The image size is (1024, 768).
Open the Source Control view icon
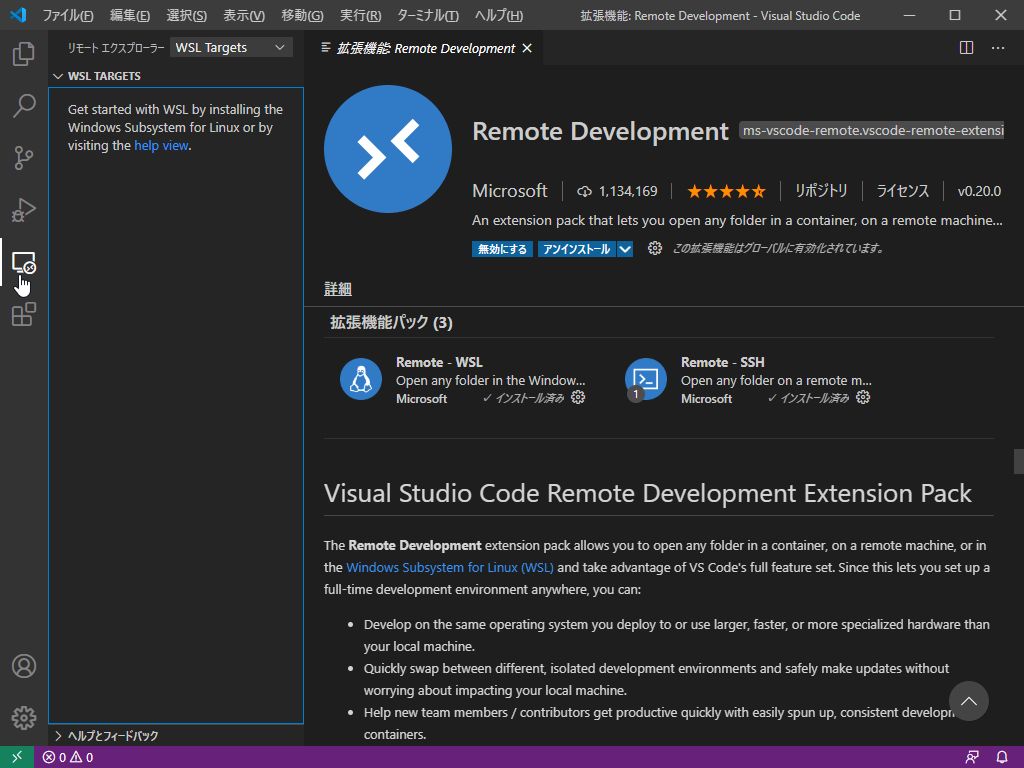24,157
